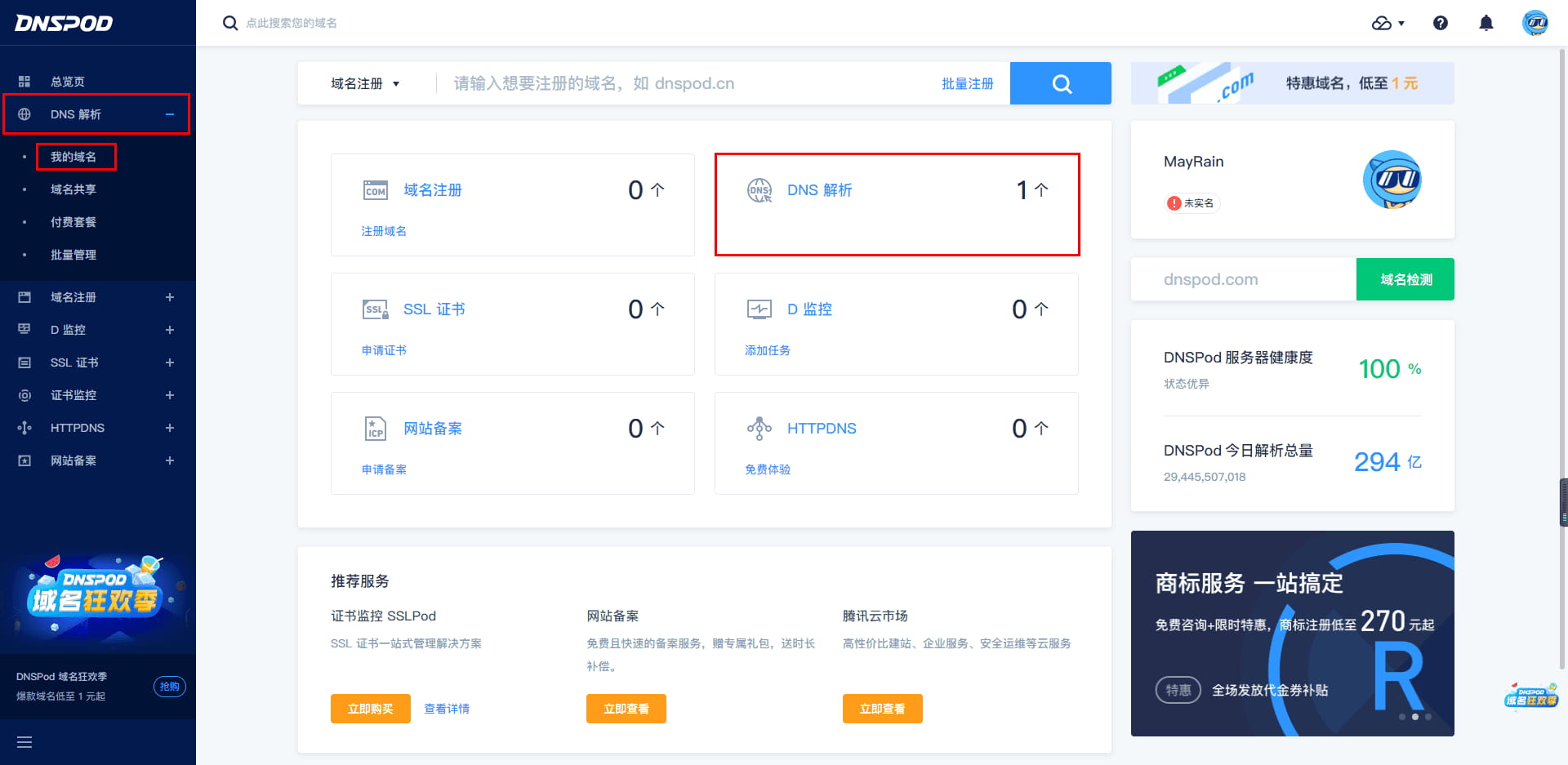Click the notification bell icon

tap(1486, 23)
